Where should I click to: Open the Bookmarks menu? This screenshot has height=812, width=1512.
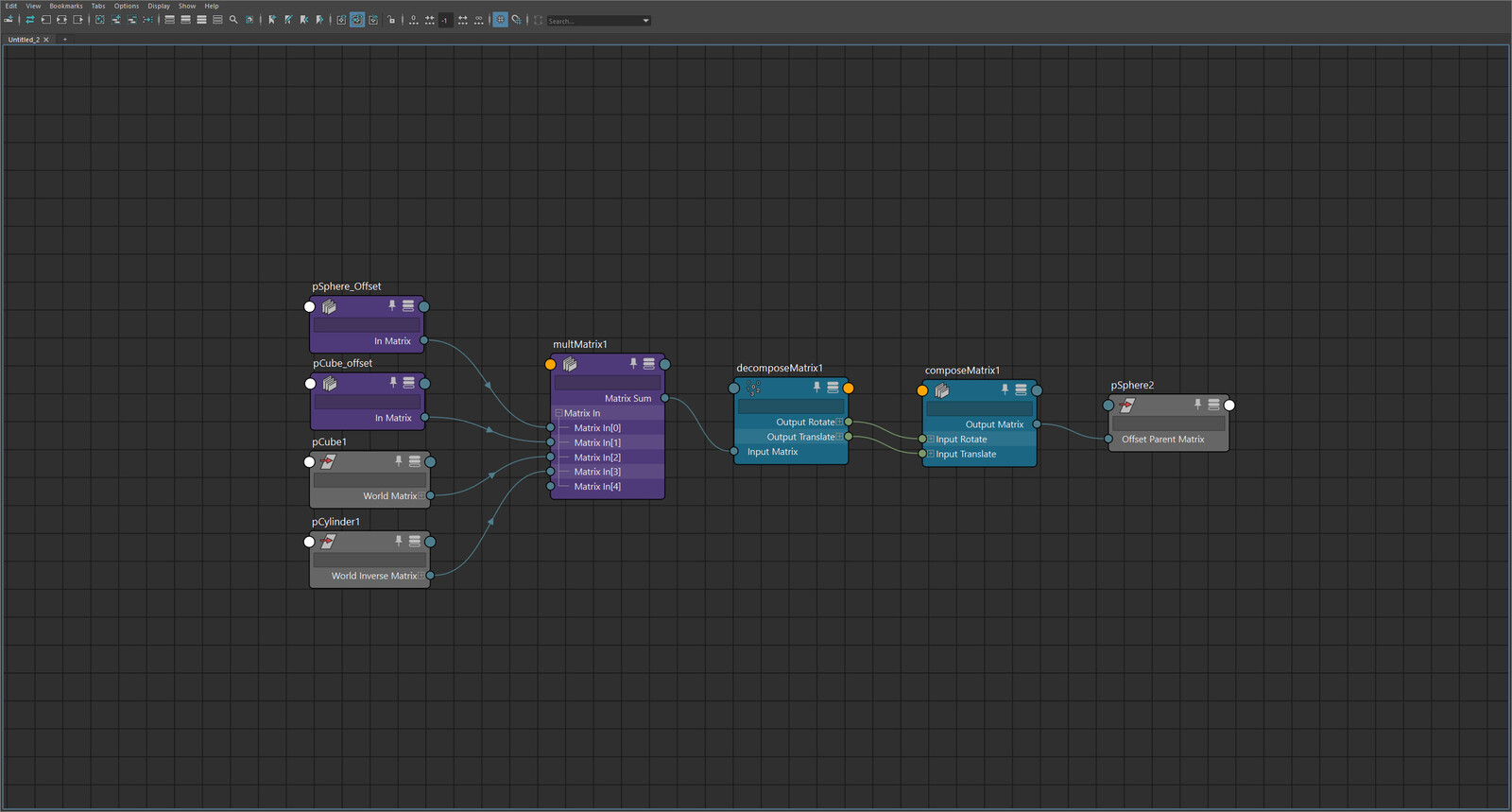[x=66, y=6]
